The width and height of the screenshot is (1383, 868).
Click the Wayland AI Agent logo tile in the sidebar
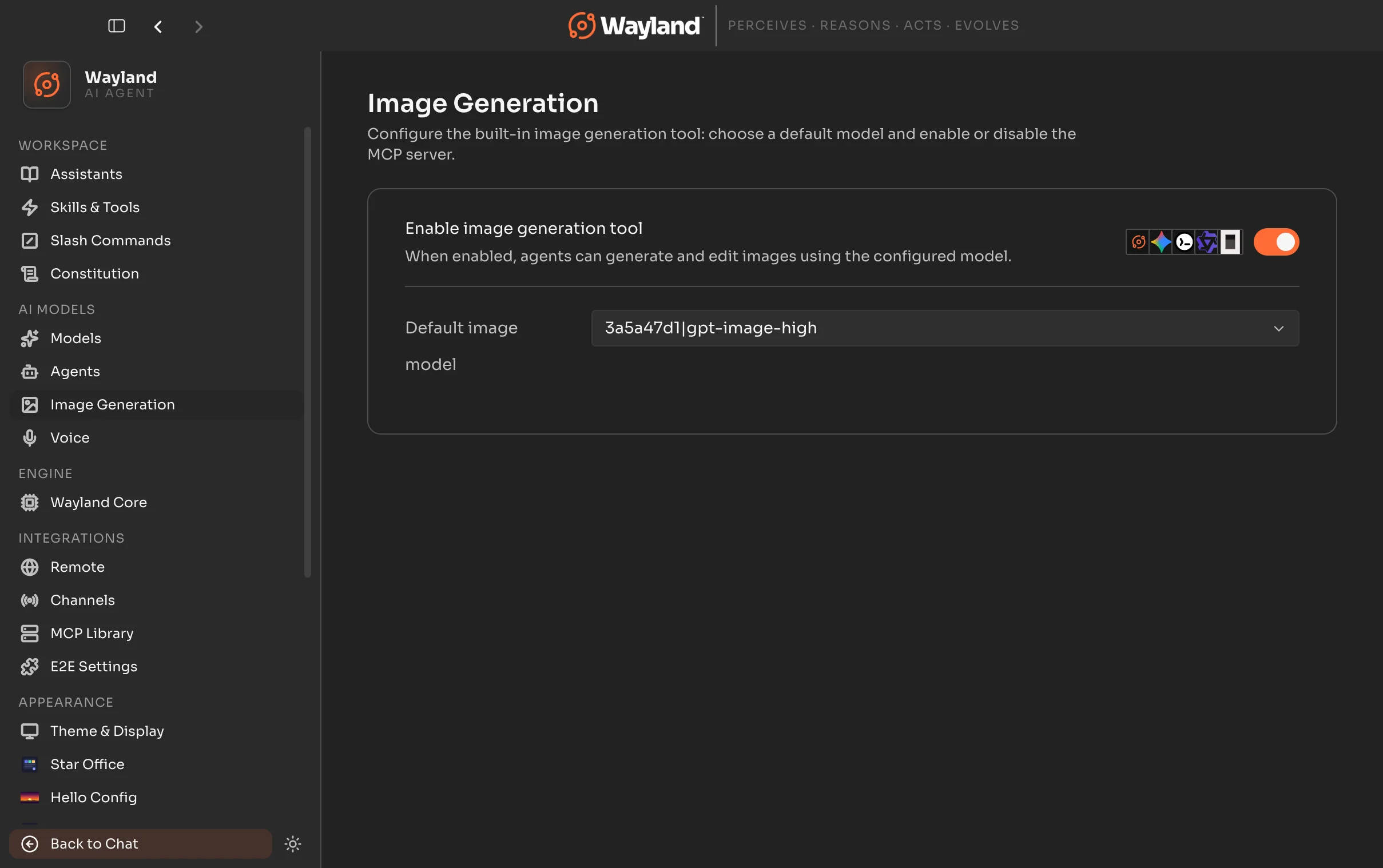coord(46,85)
